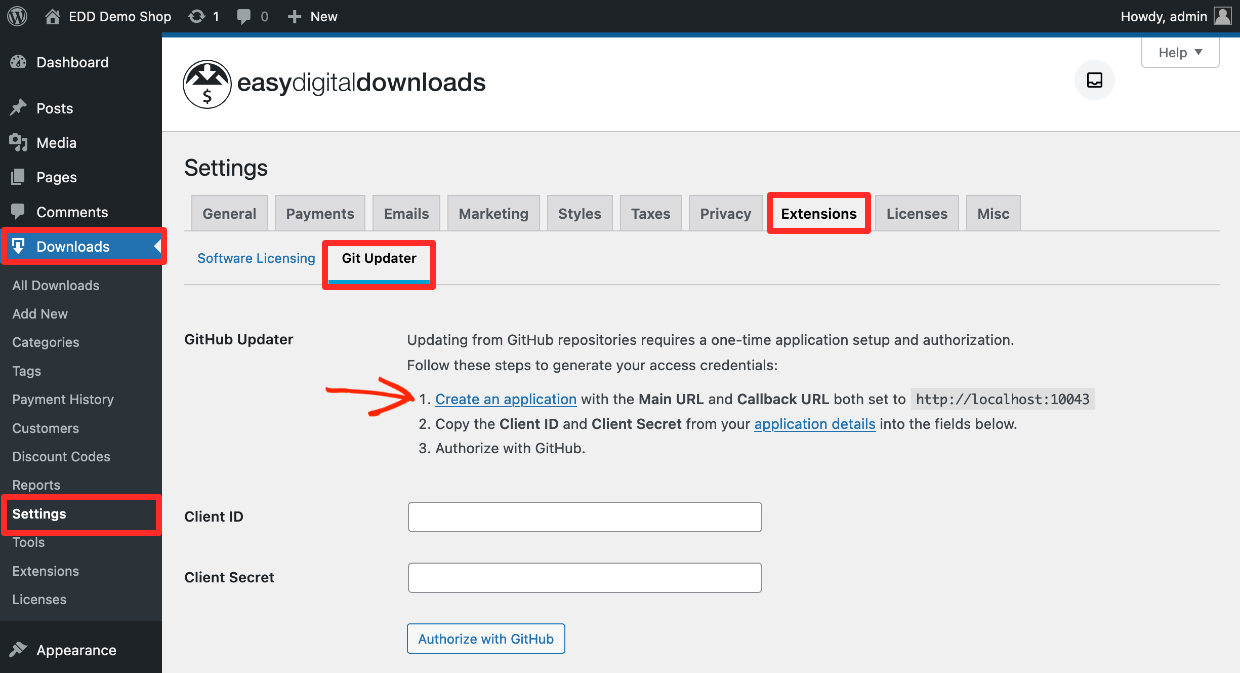Click the Comments label in the sidebar
The height and width of the screenshot is (673, 1240).
coord(72,212)
